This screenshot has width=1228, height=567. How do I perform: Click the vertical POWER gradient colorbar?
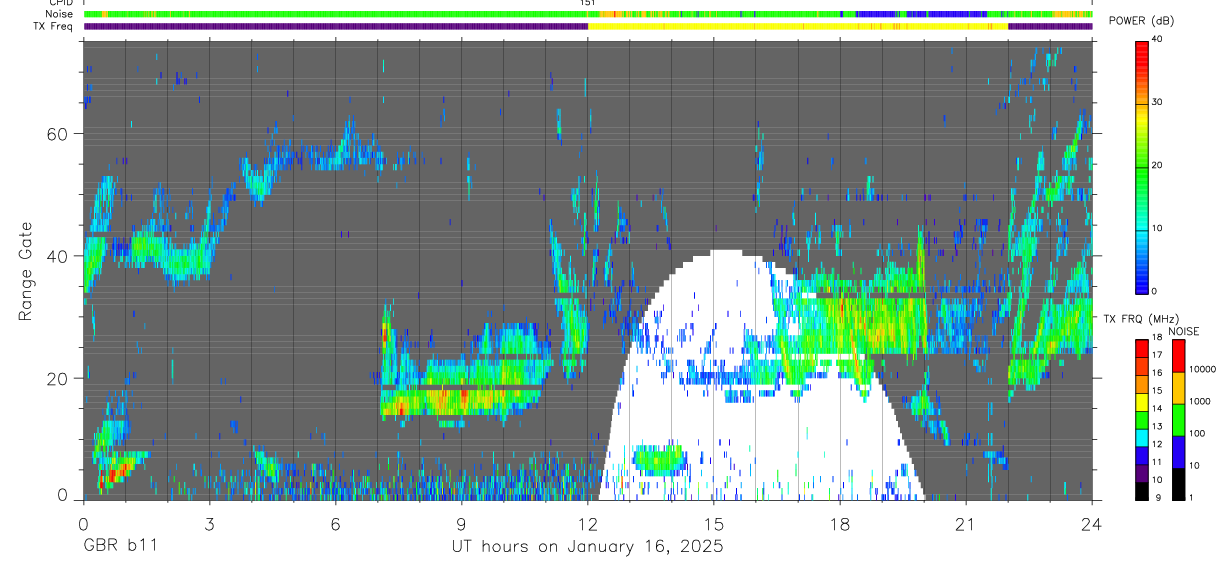1141,166
